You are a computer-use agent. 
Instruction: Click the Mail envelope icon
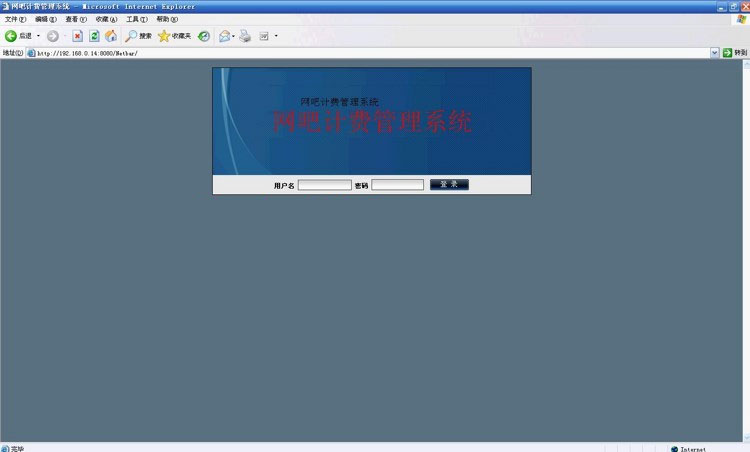tap(224, 36)
